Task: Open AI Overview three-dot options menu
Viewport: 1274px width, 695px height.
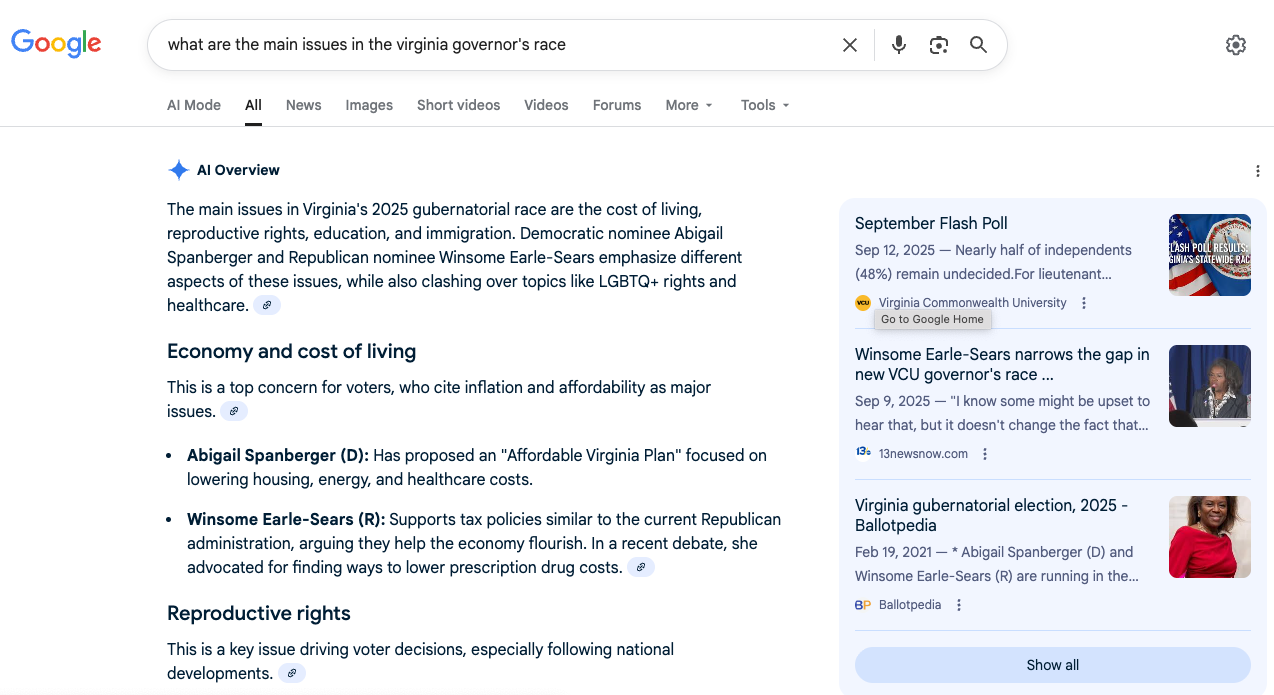Action: (x=1258, y=171)
